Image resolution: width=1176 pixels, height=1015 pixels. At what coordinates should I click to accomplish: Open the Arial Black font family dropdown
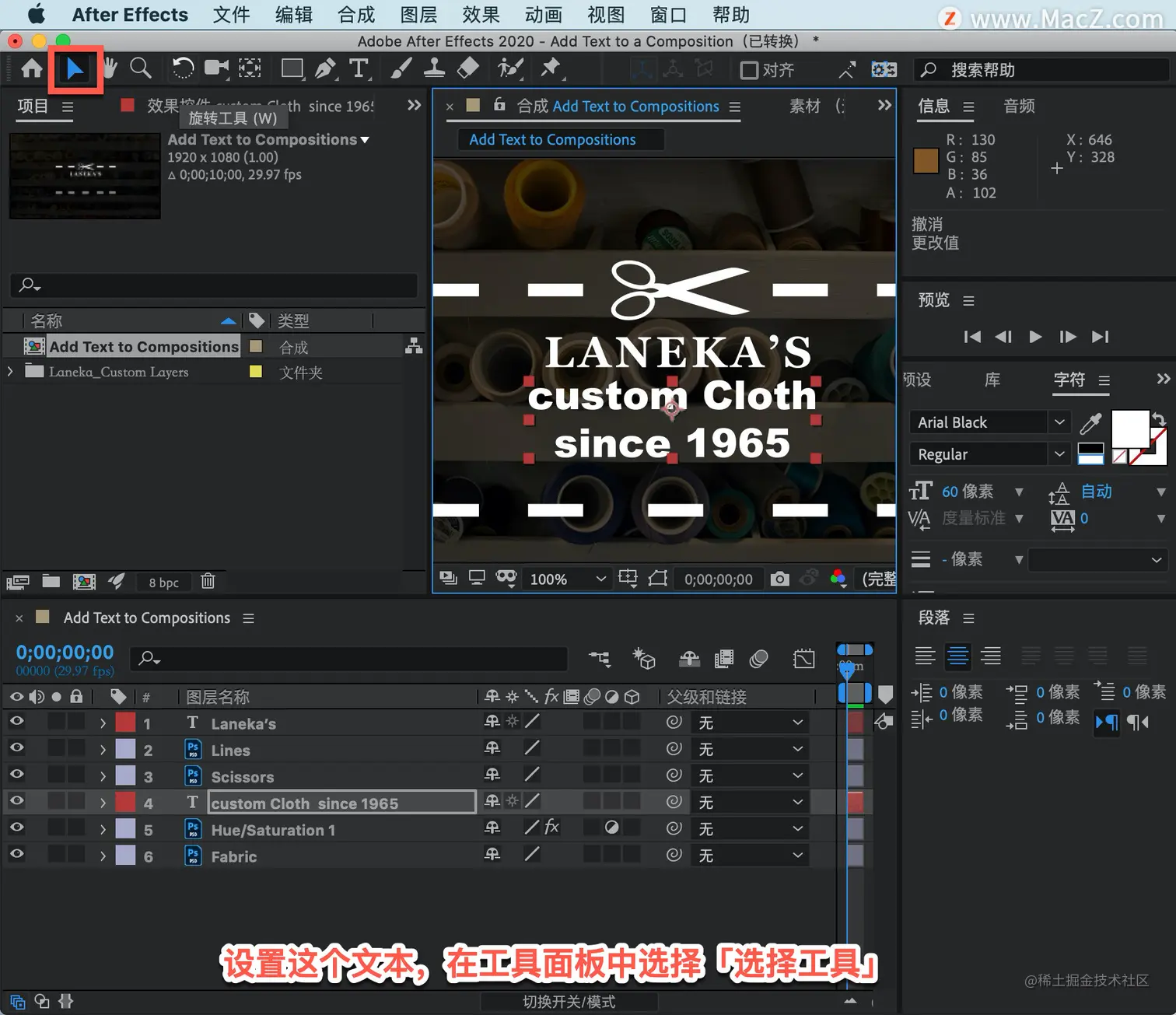point(989,422)
